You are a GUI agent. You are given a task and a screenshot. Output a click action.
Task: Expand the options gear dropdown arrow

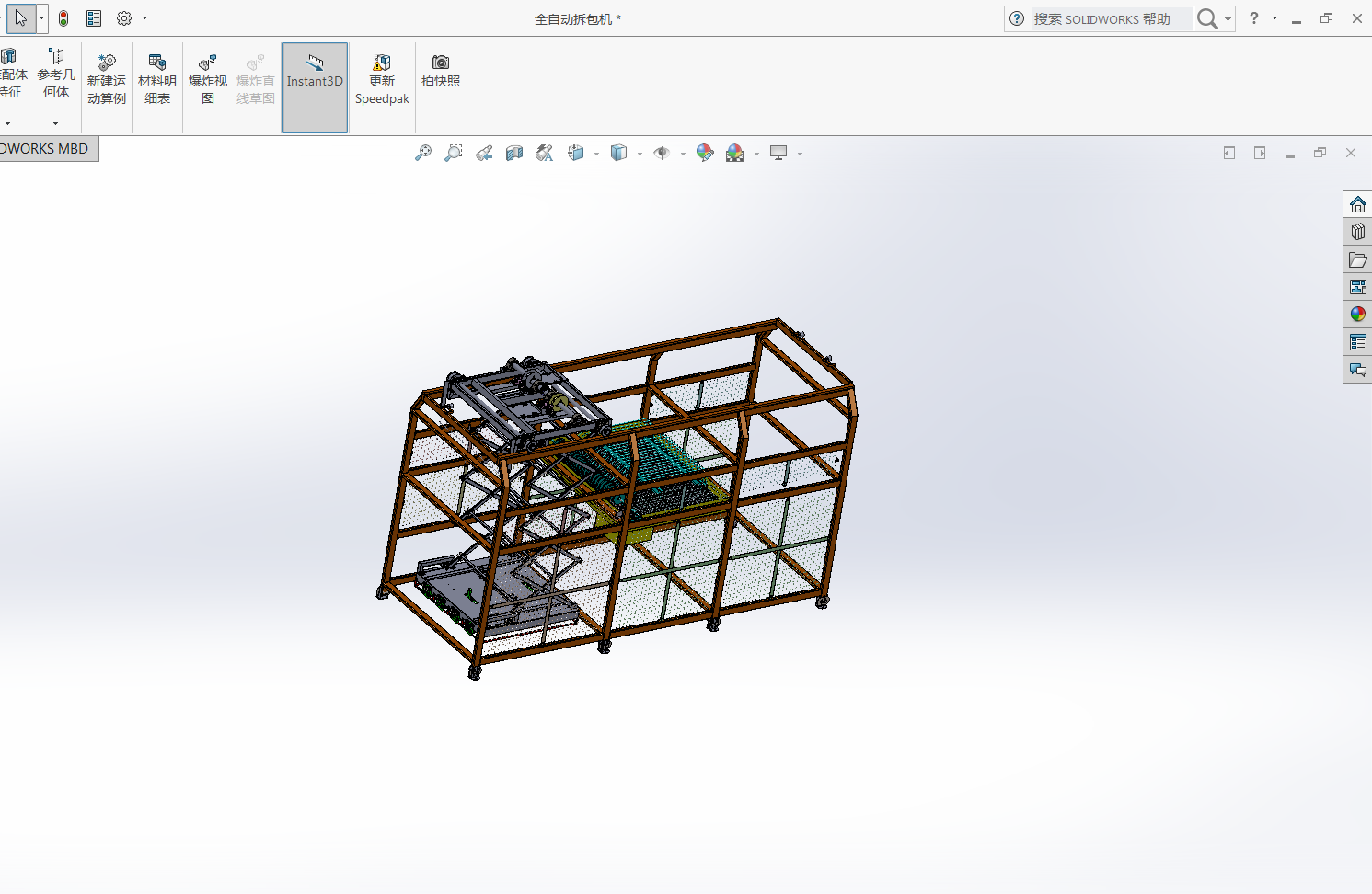click(144, 18)
